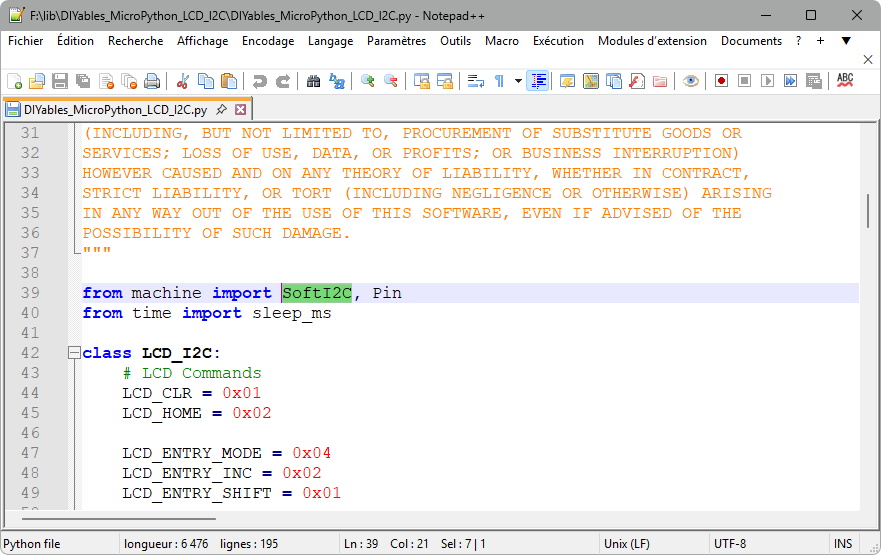881x555 pixels.
Task: Open the Encodage menu
Action: 268,41
